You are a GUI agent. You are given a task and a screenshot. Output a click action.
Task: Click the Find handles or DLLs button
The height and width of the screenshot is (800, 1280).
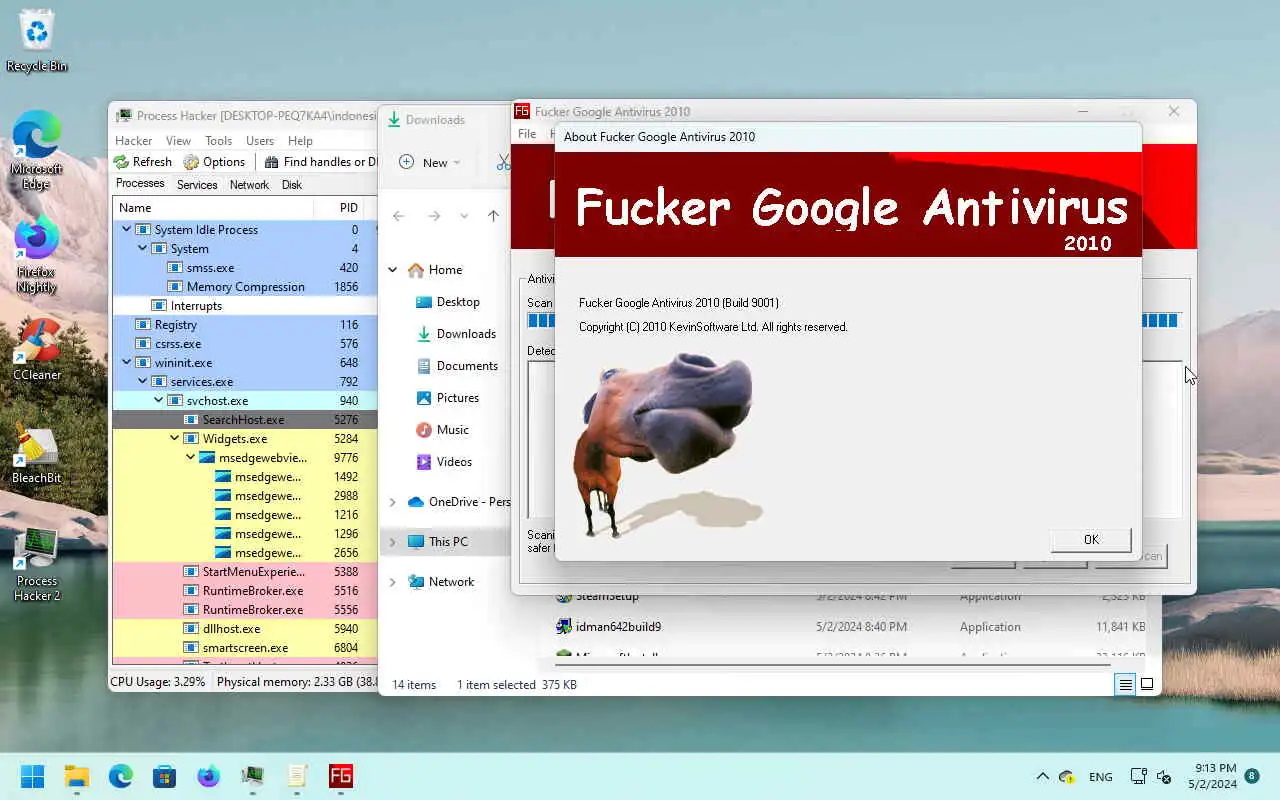pos(321,162)
